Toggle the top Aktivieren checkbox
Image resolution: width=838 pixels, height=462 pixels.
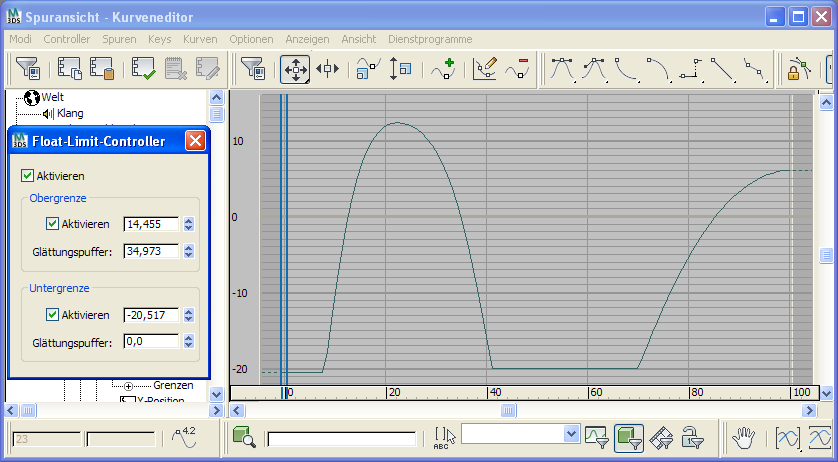[x=27, y=175]
